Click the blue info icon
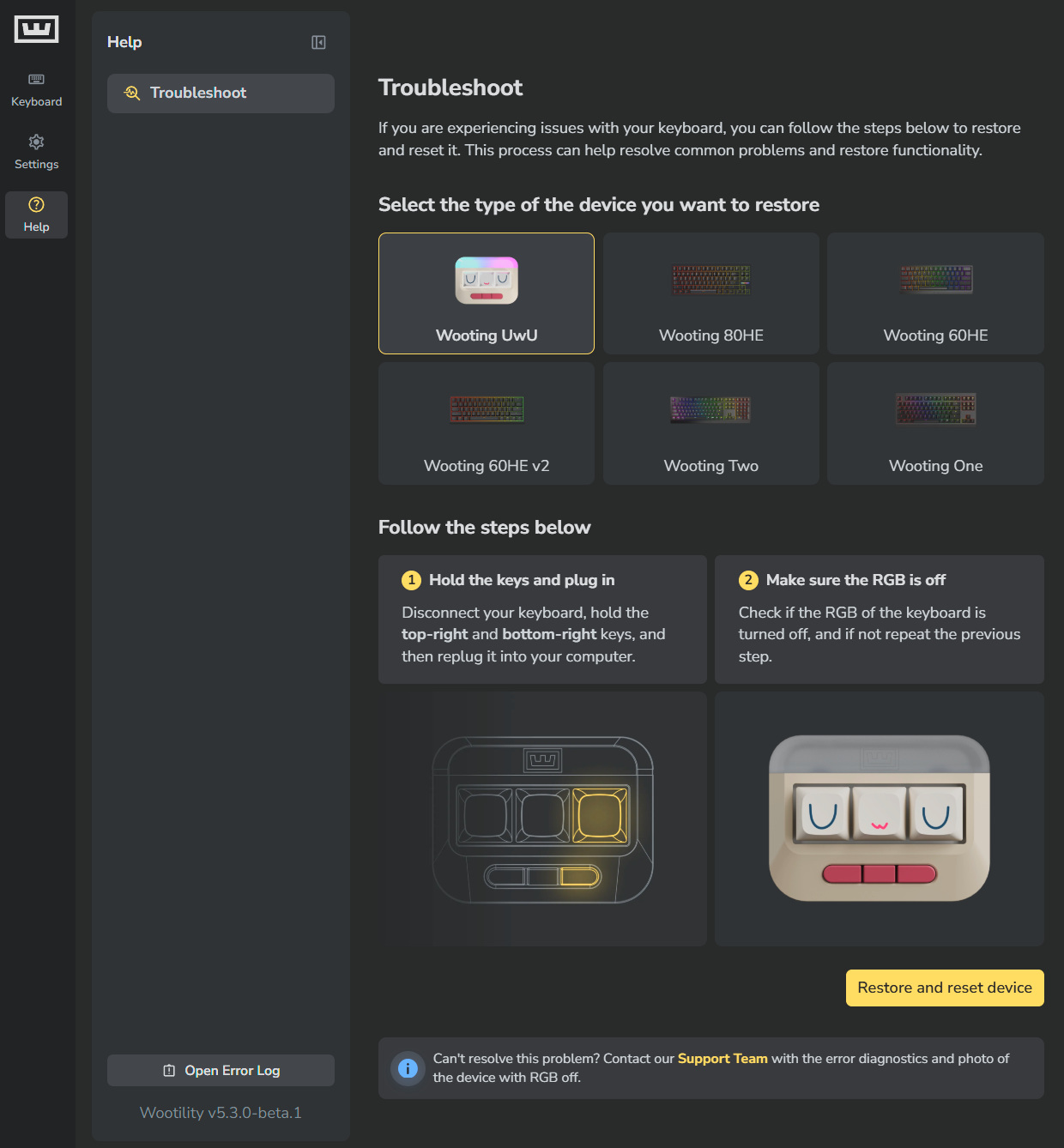This screenshot has height=1148, width=1064. [408, 1068]
